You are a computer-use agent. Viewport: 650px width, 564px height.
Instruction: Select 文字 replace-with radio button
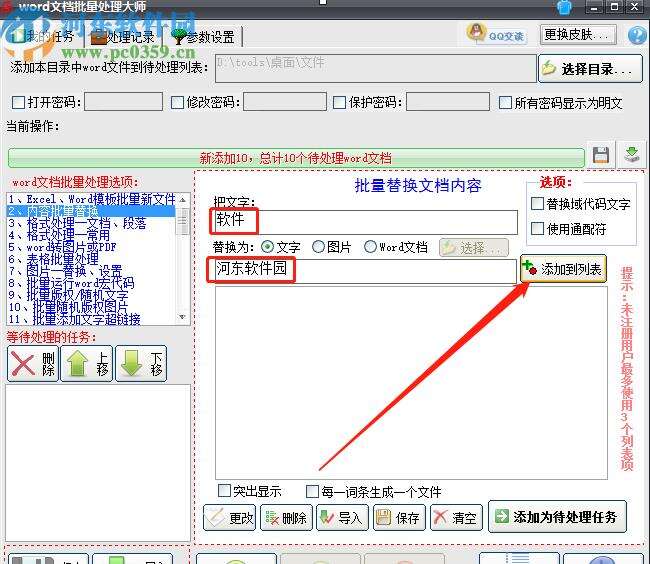coord(267,247)
